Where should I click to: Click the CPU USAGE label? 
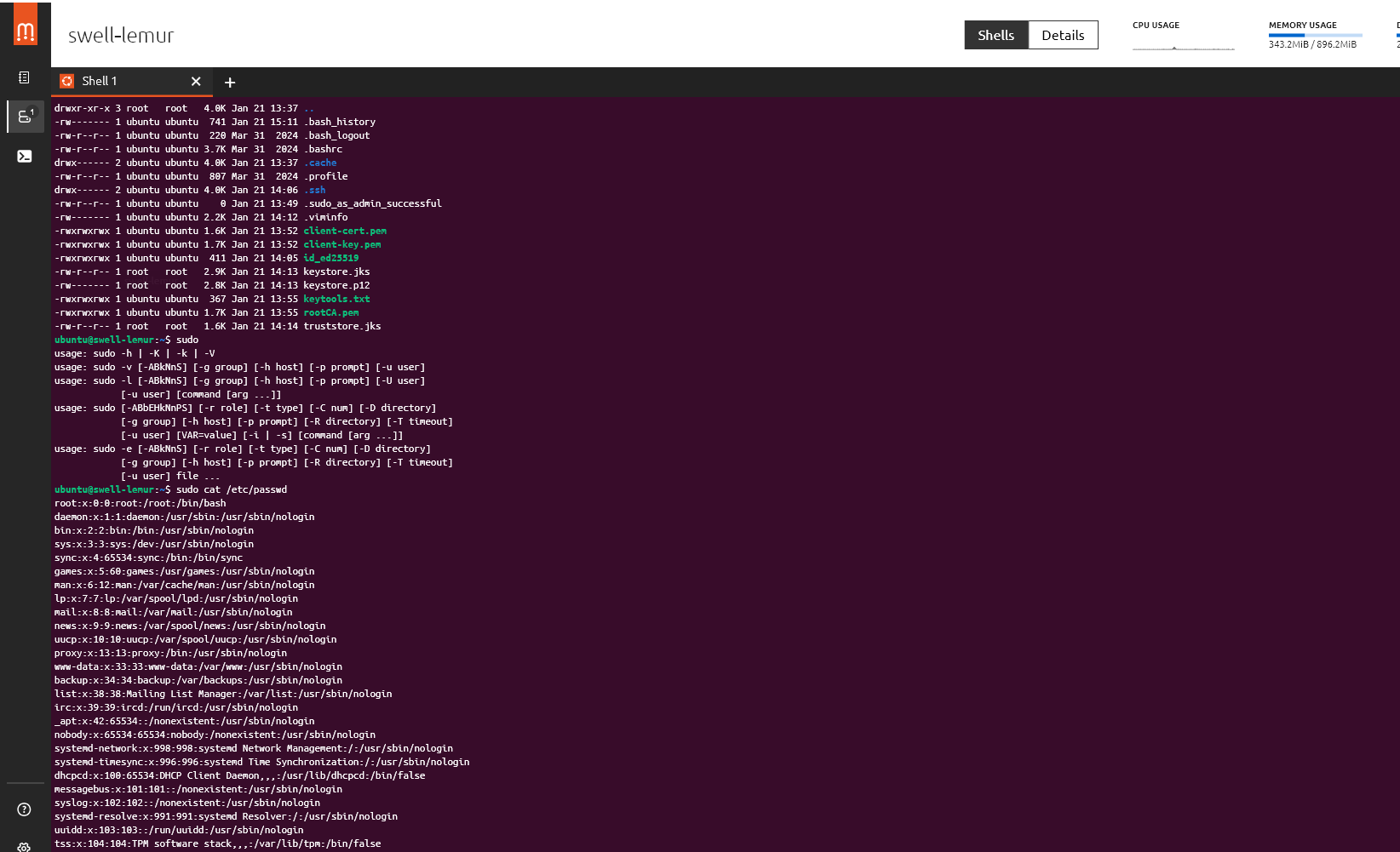coord(1156,25)
